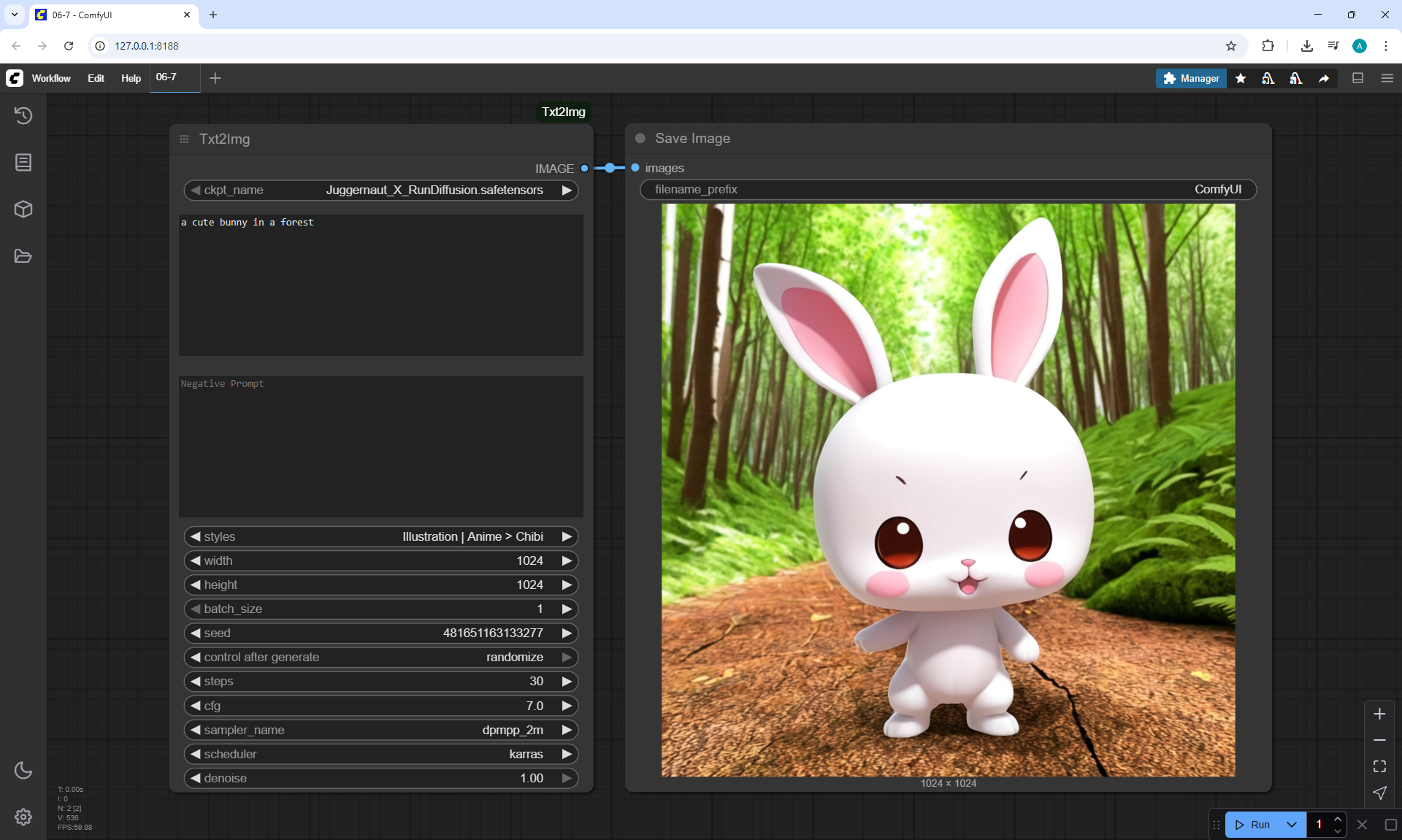Increase the cfg value with right arrow

[x=567, y=706]
